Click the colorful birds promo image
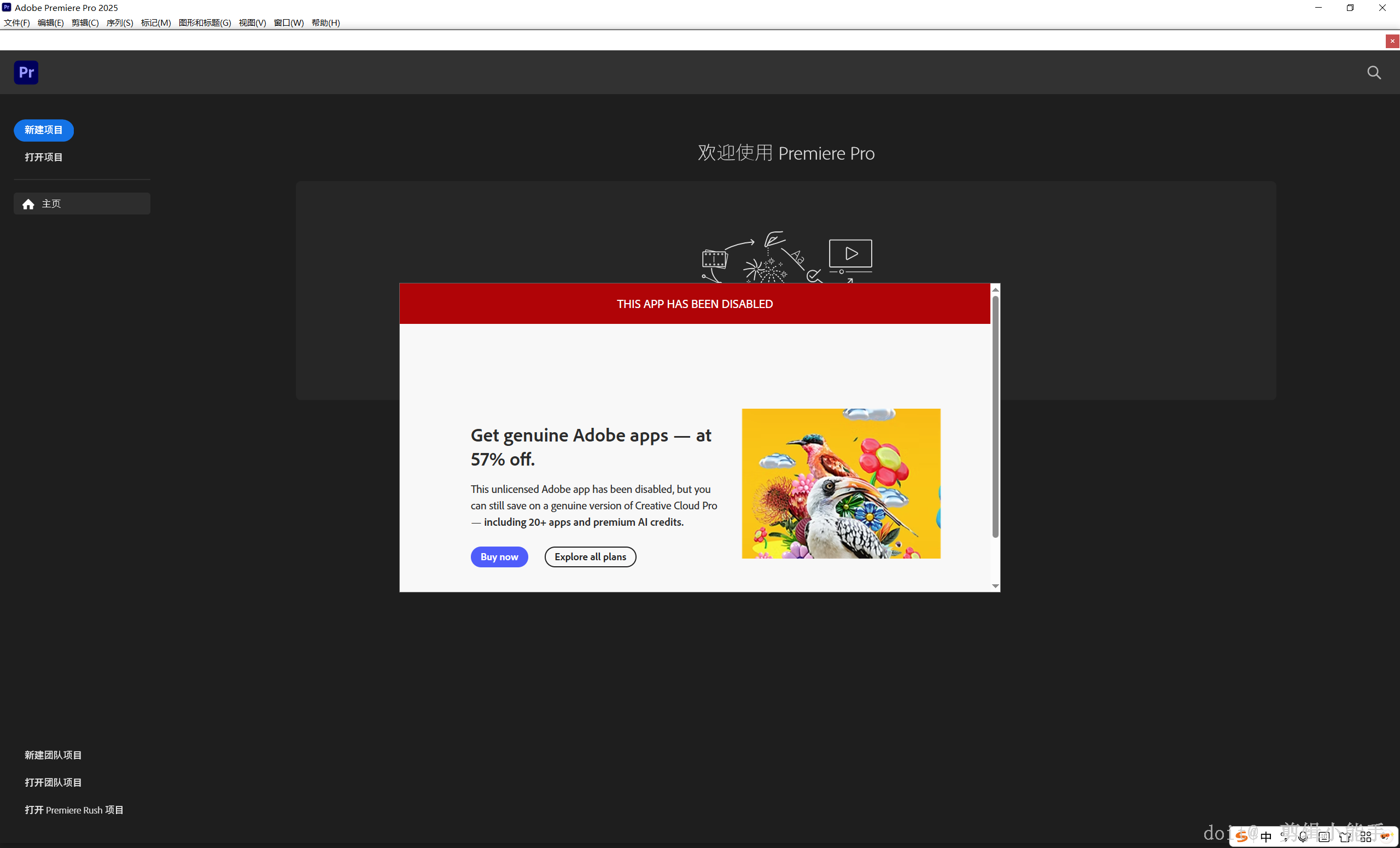The width and height of the screenshot is (1400, 848). pyautogui.click(x=841, y=483)
